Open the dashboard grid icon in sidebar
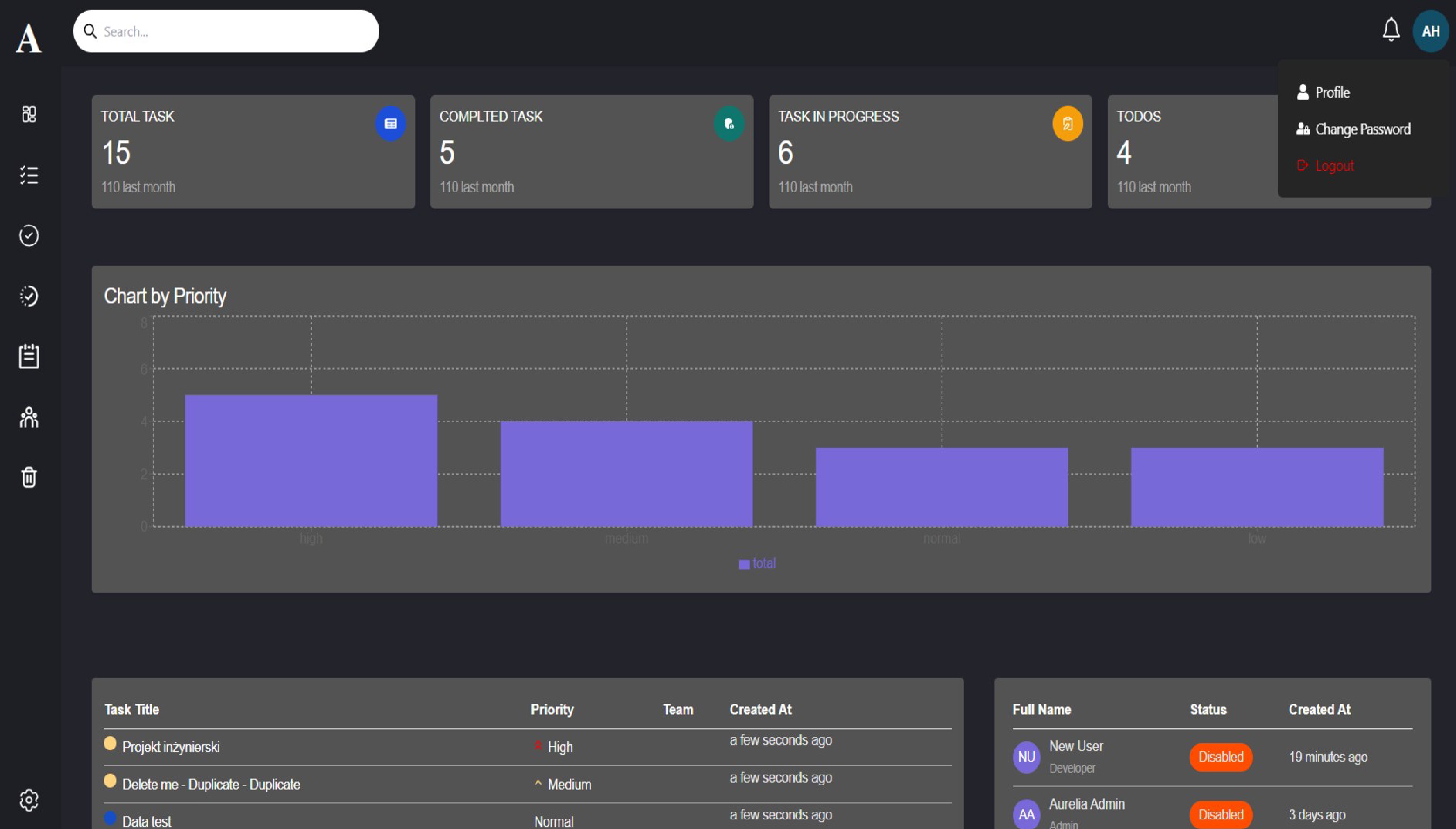The height and width of the screenshot is (829, 1456). coord(29,114)
